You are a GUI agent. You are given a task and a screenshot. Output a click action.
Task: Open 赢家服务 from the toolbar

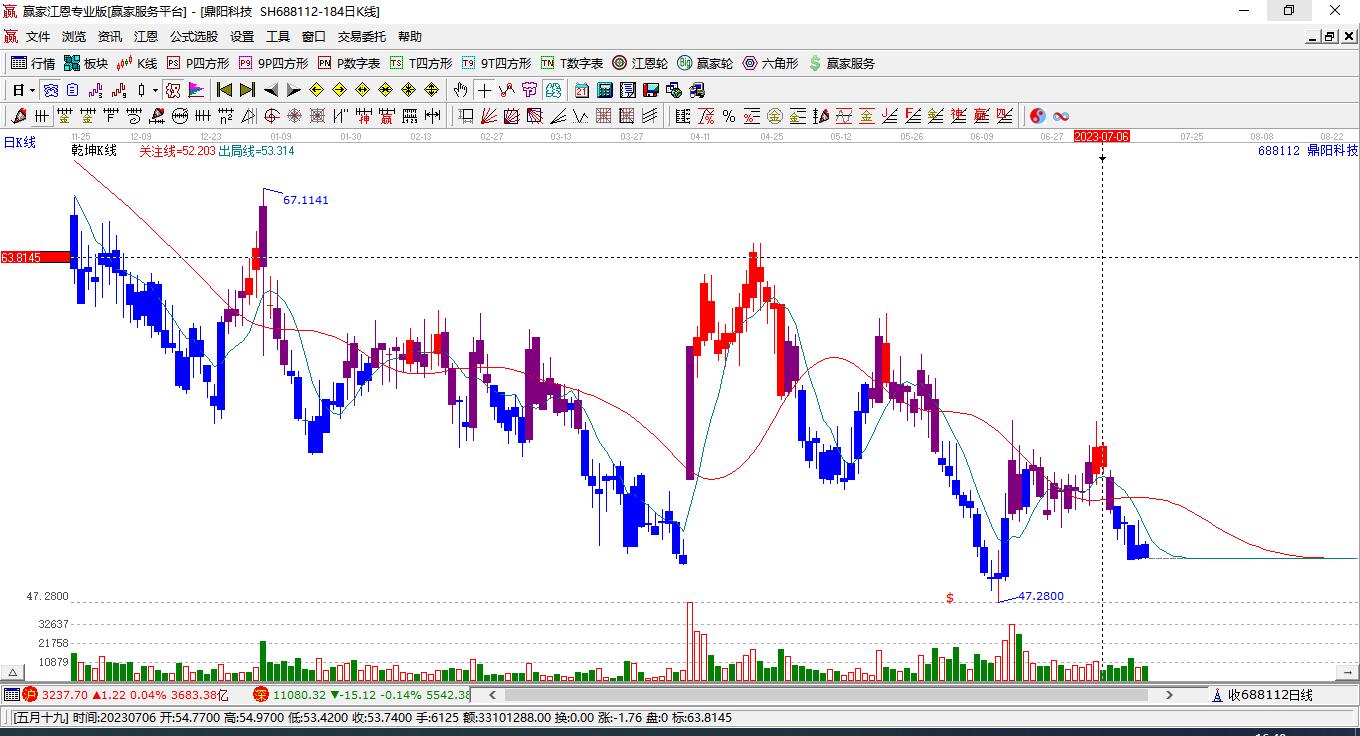click(x=841, y=63)
